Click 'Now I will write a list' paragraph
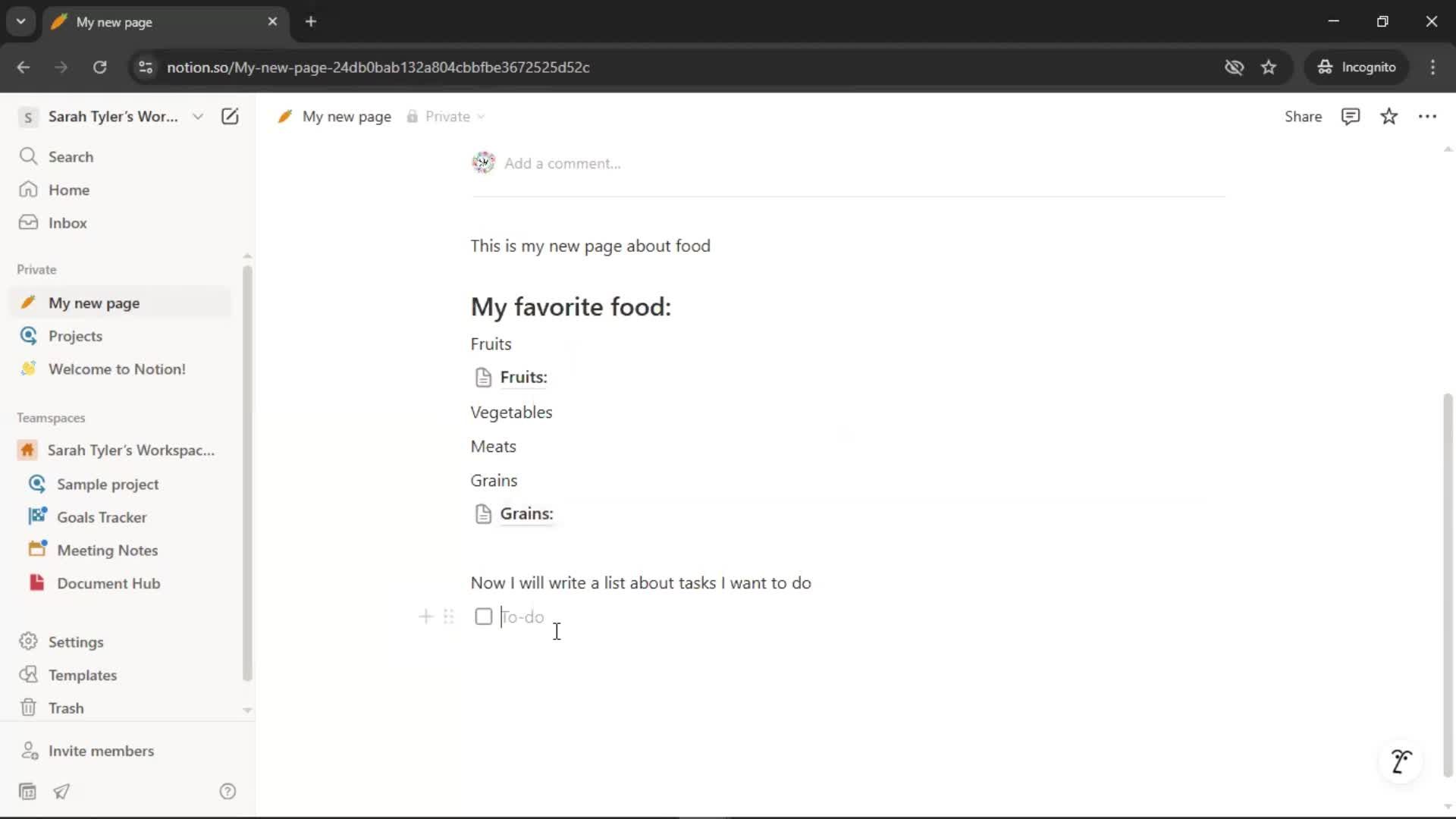The image size is (1456, 819). point(641,582)
